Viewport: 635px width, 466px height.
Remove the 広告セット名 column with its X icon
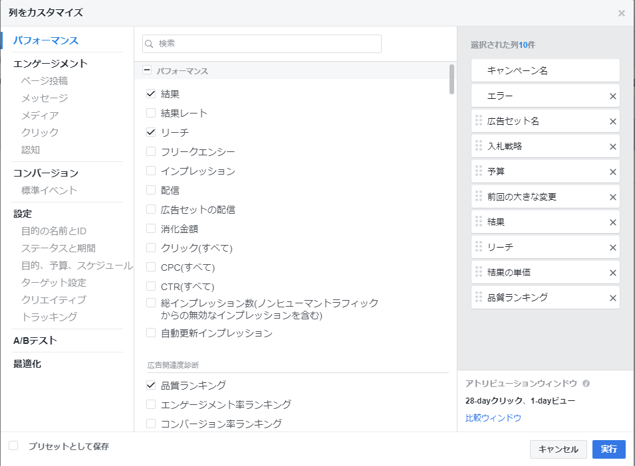(613, 122)
